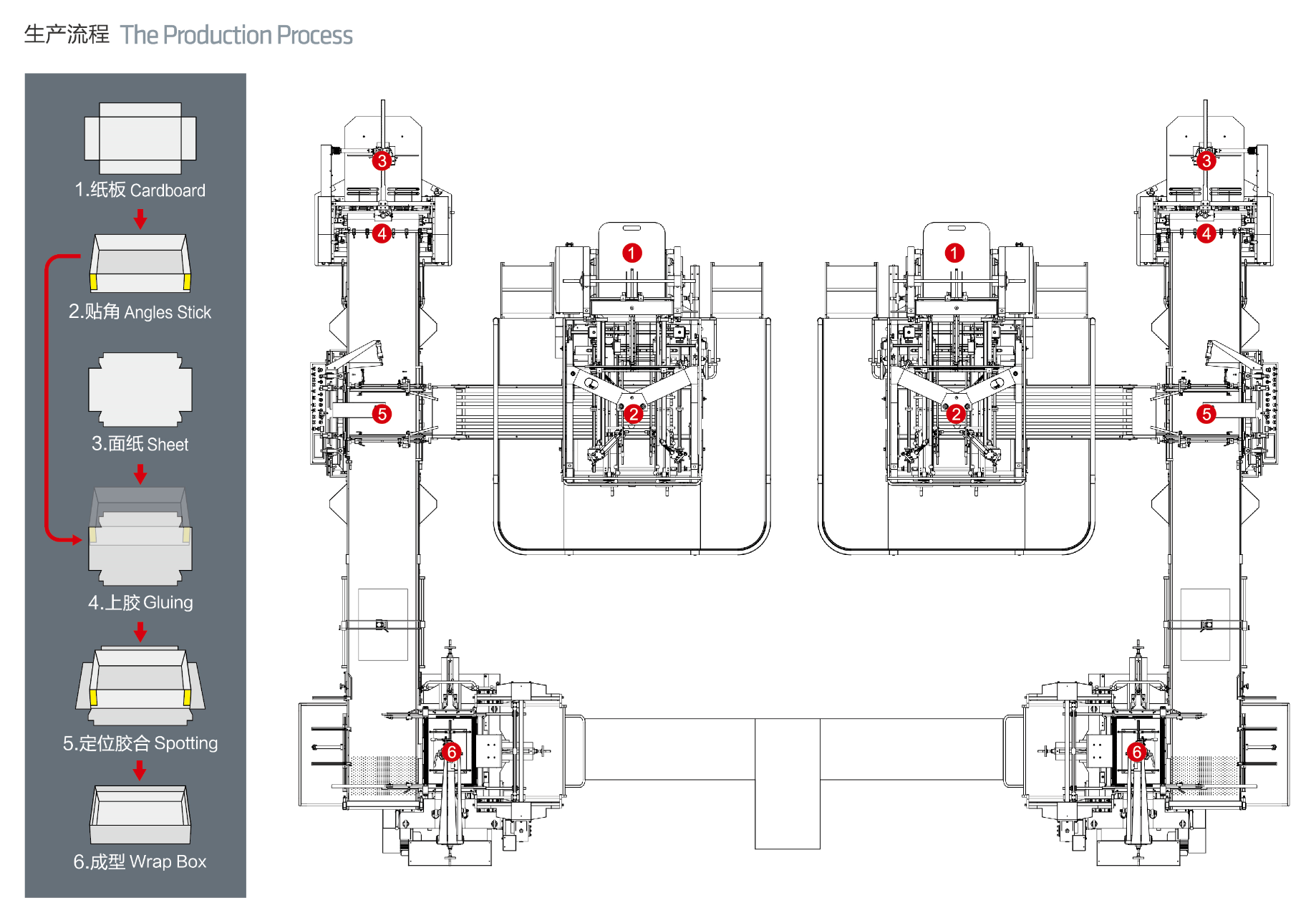Click marker 5 on the right conveyor
The height and width of the screenshot is (918, 1316).
click(x=1206, y=414)
